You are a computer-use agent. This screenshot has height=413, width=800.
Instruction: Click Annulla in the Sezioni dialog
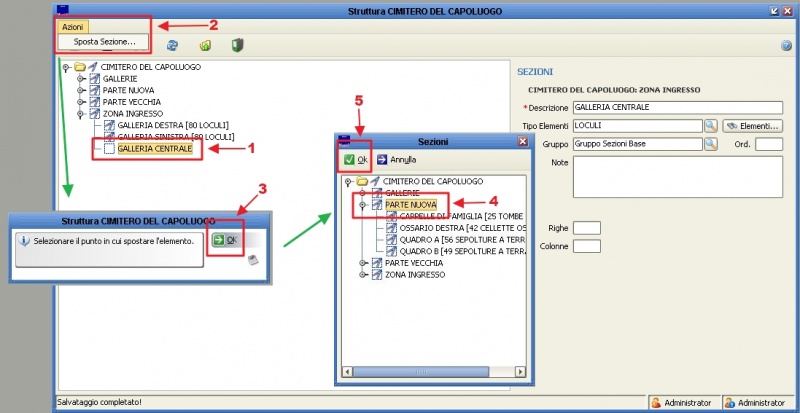[397, 160]
